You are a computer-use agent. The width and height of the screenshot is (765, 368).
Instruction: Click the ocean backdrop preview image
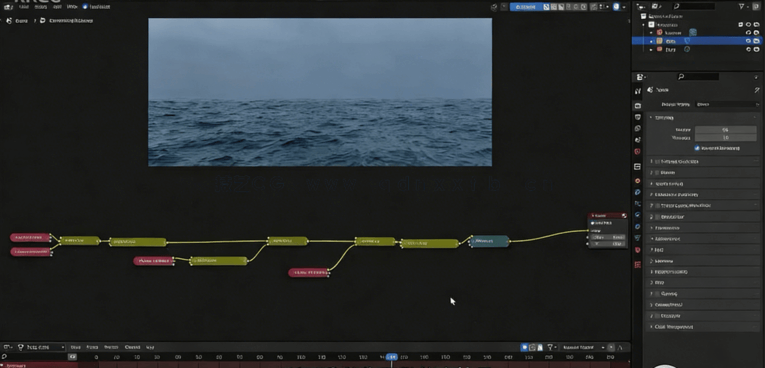pyautogui.click(x=320, y=92)
